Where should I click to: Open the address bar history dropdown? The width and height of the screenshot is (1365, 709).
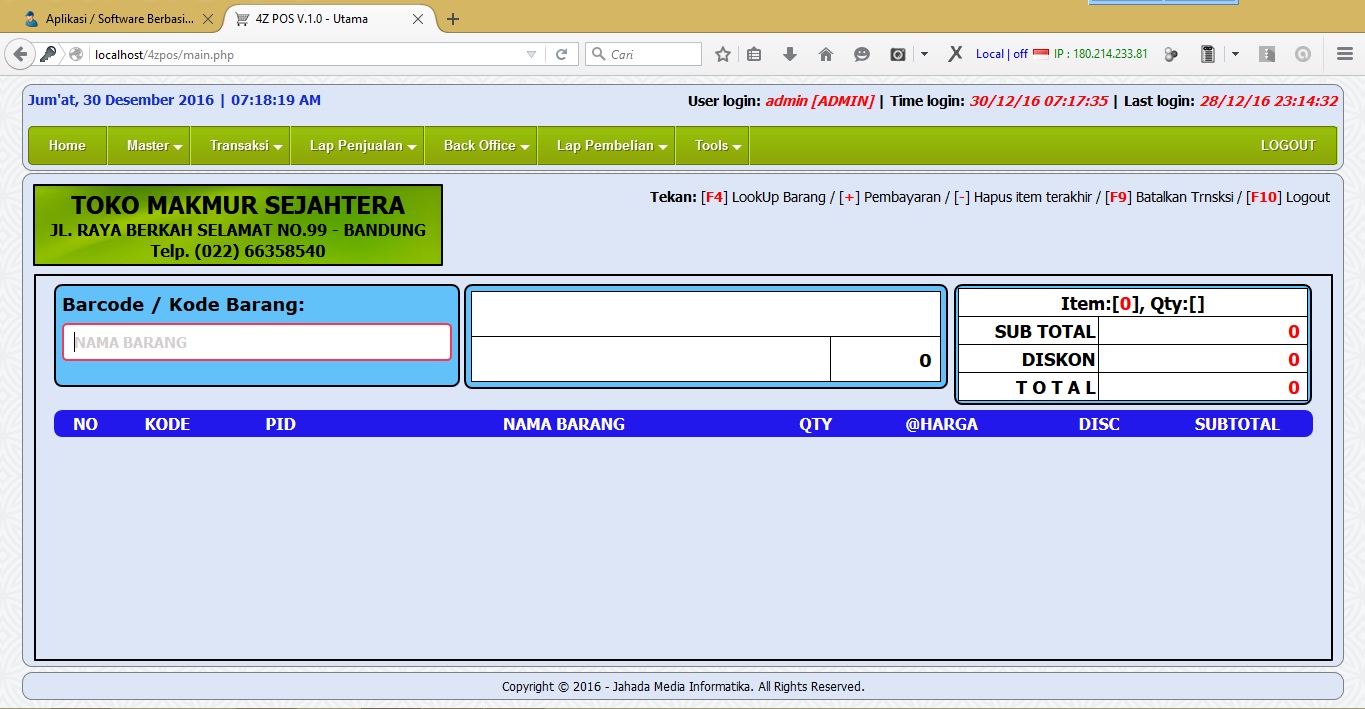point(531,54)
